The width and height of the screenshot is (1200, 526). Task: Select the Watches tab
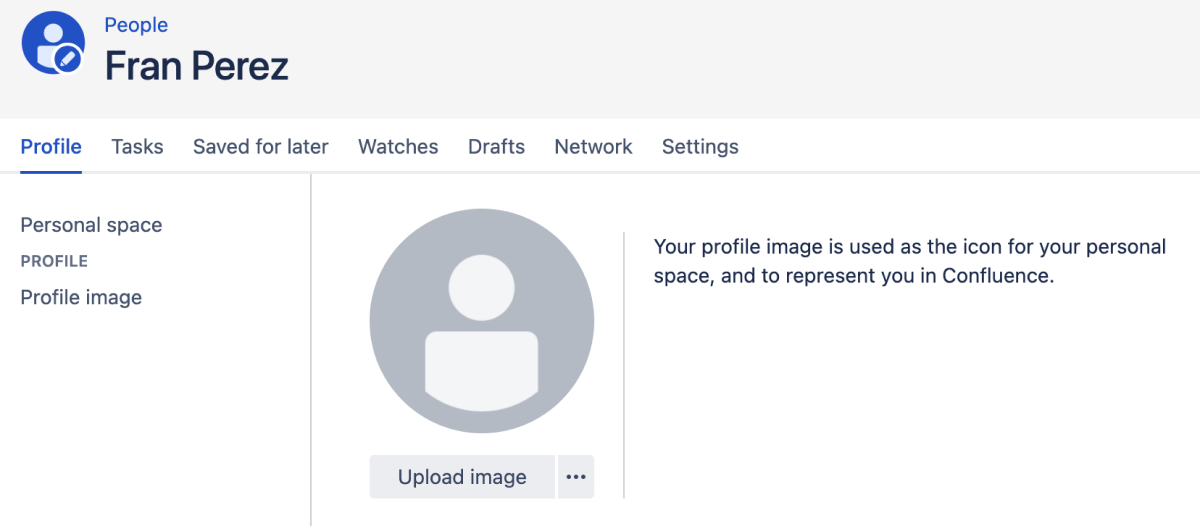click(398, 147)
